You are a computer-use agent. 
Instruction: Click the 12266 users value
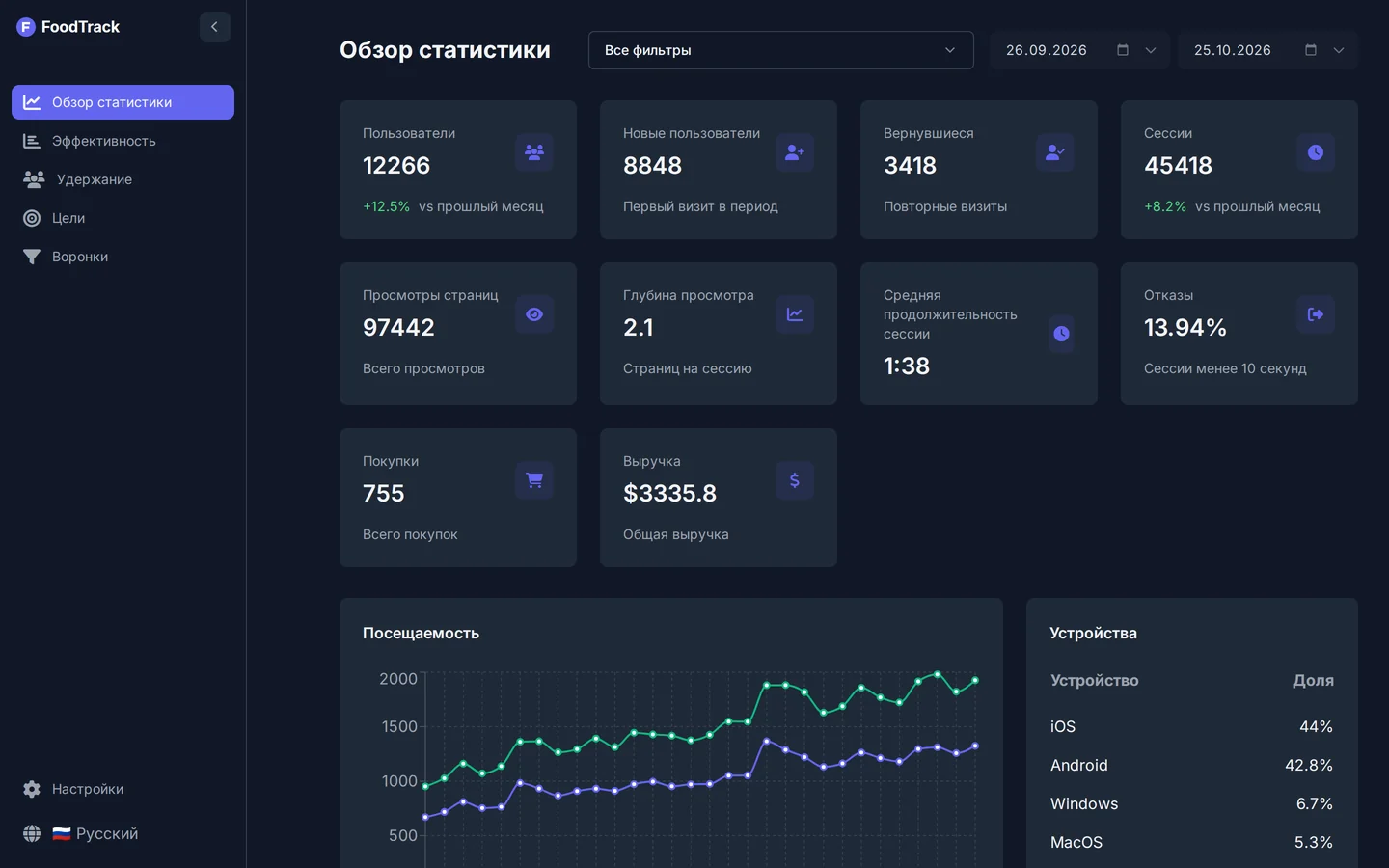coord(396,166)
